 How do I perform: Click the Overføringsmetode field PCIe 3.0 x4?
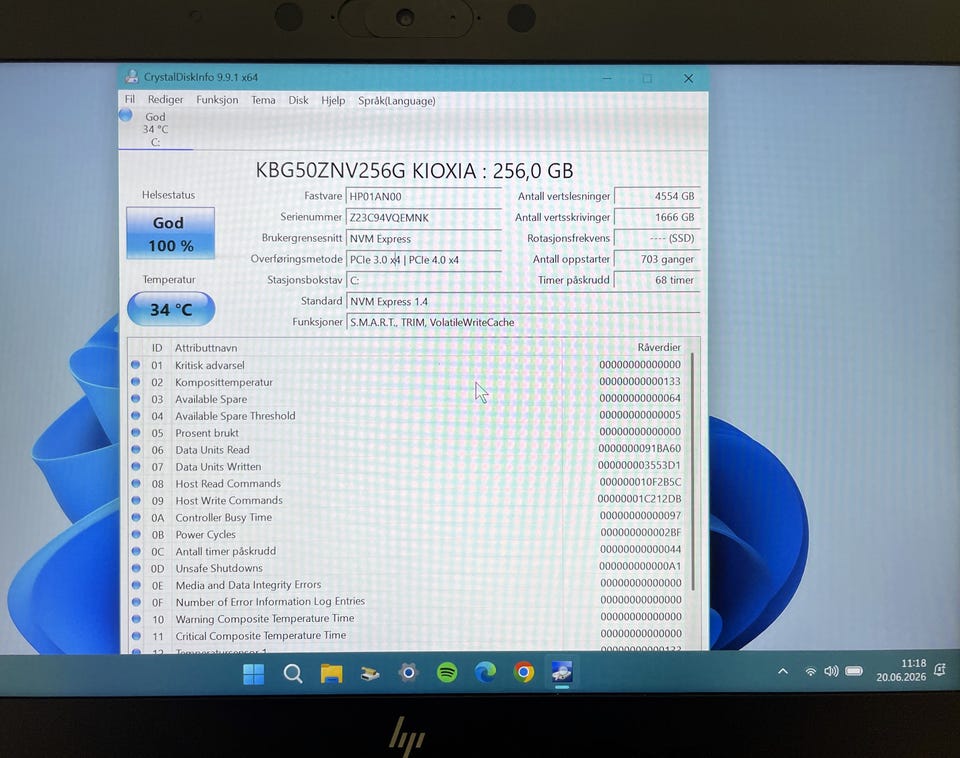click(424, 260)
